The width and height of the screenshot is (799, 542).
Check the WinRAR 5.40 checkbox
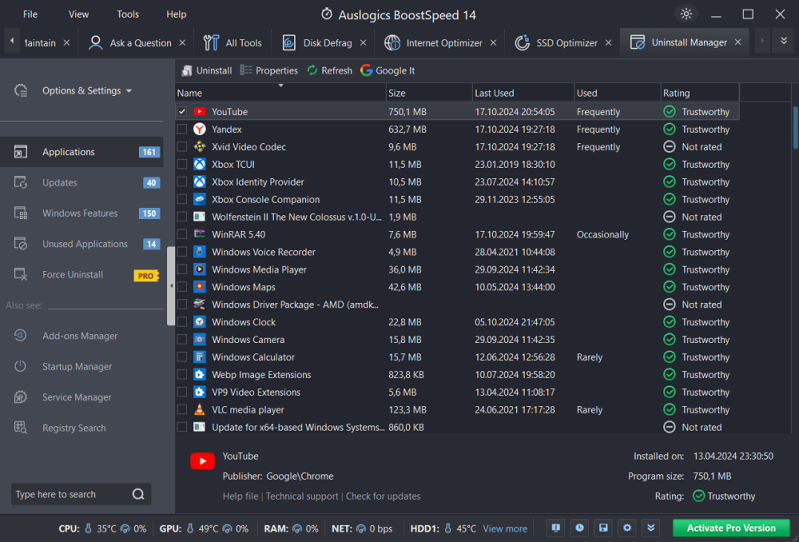182,234
